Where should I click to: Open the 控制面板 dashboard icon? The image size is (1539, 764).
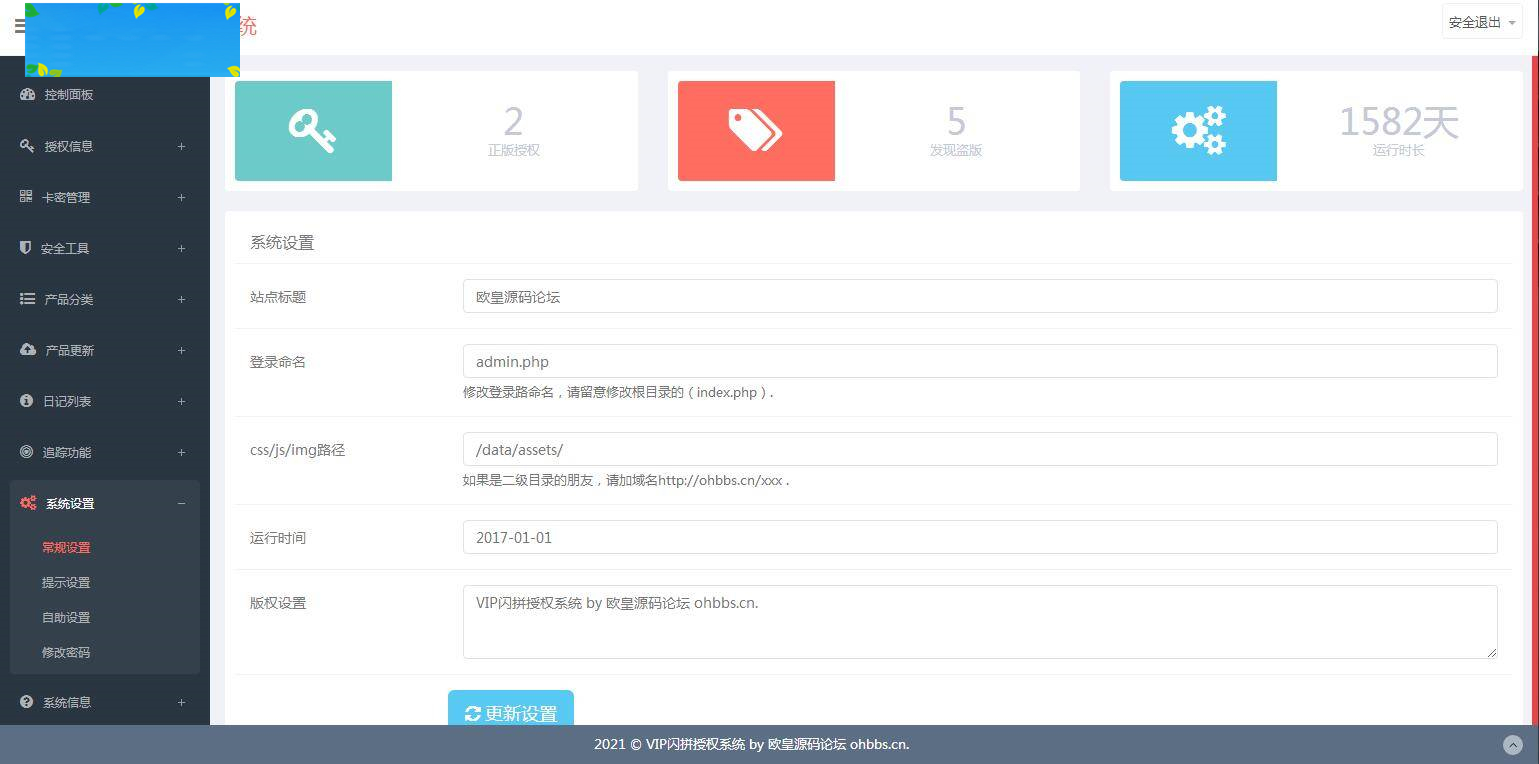pos(25,95)
